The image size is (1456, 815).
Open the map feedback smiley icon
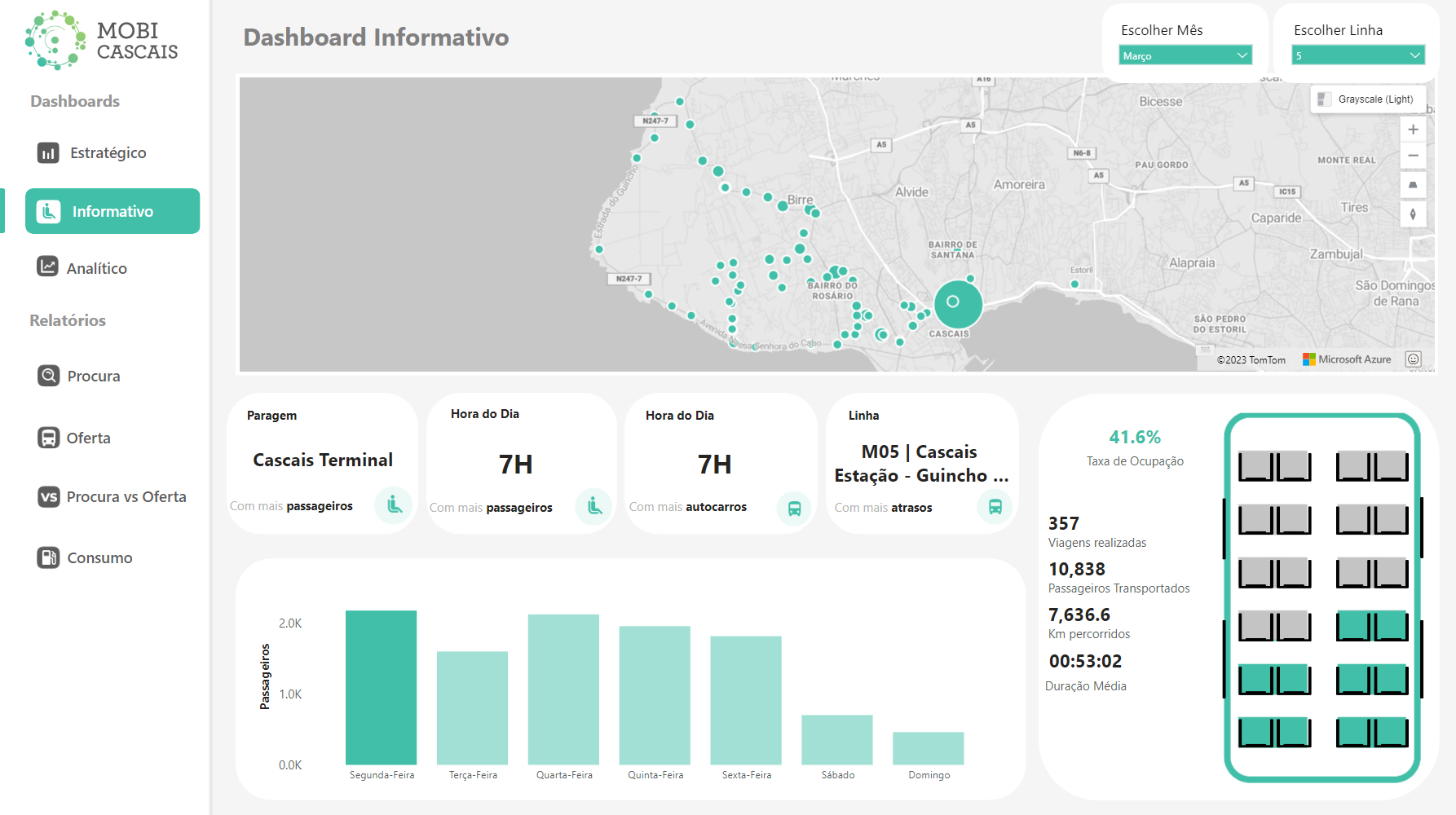[x=1413, y=359]
